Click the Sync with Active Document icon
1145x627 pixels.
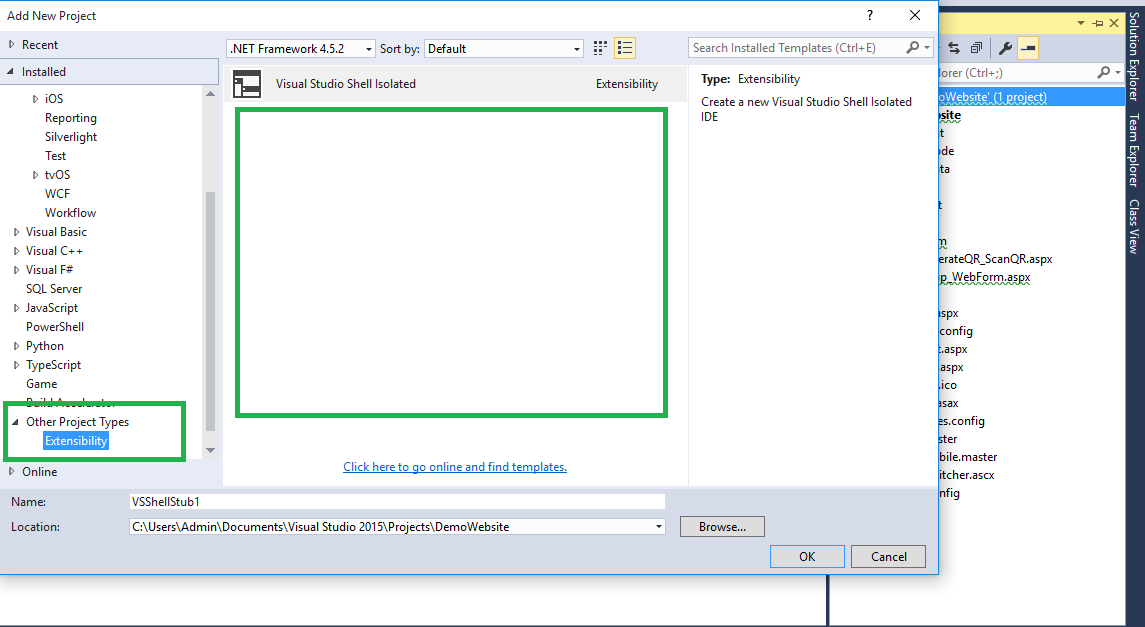[953, 46]
